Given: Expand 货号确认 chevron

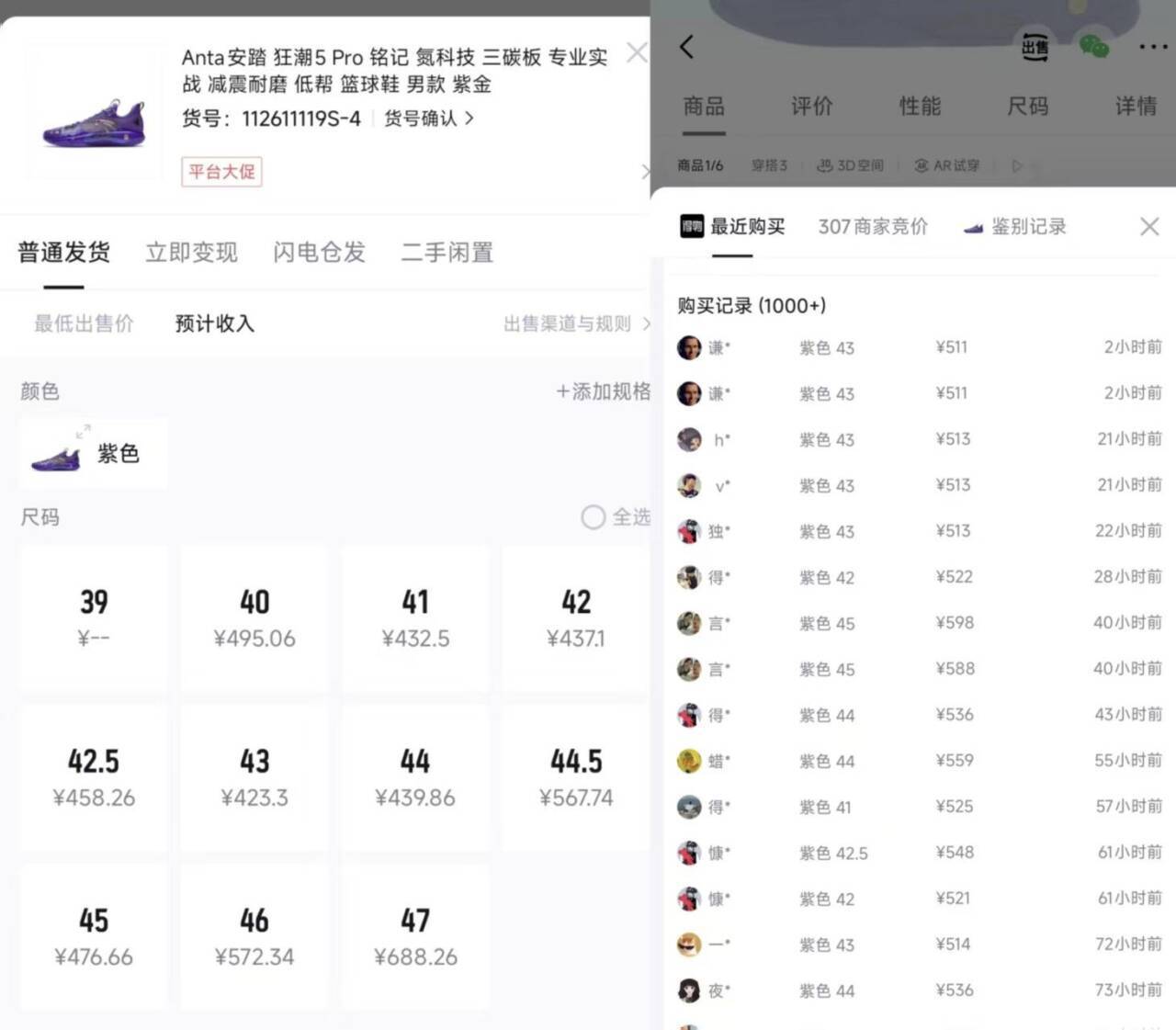Looking at the screenshot, I should (469, 119).
